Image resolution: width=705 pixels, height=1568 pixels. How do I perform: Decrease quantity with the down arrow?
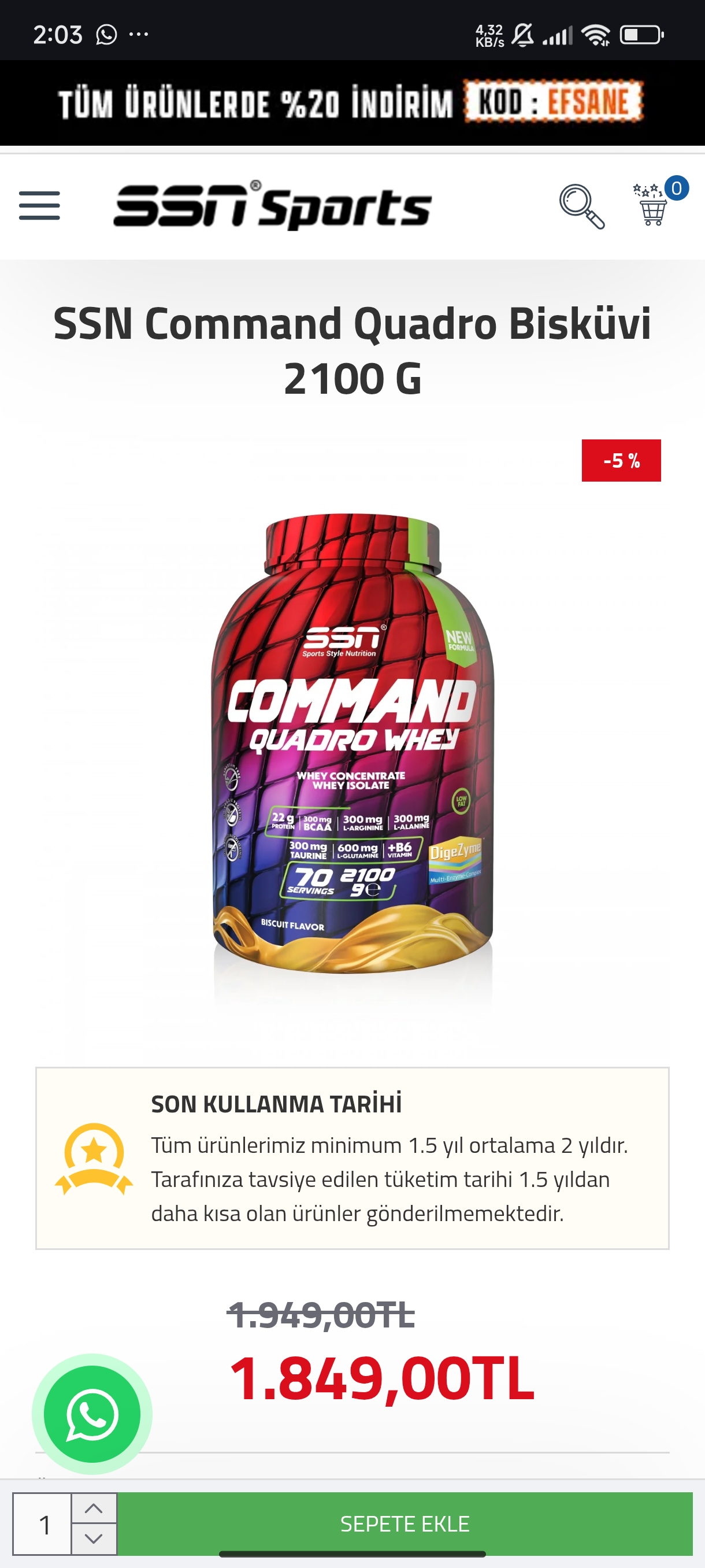click(94, 1539)
